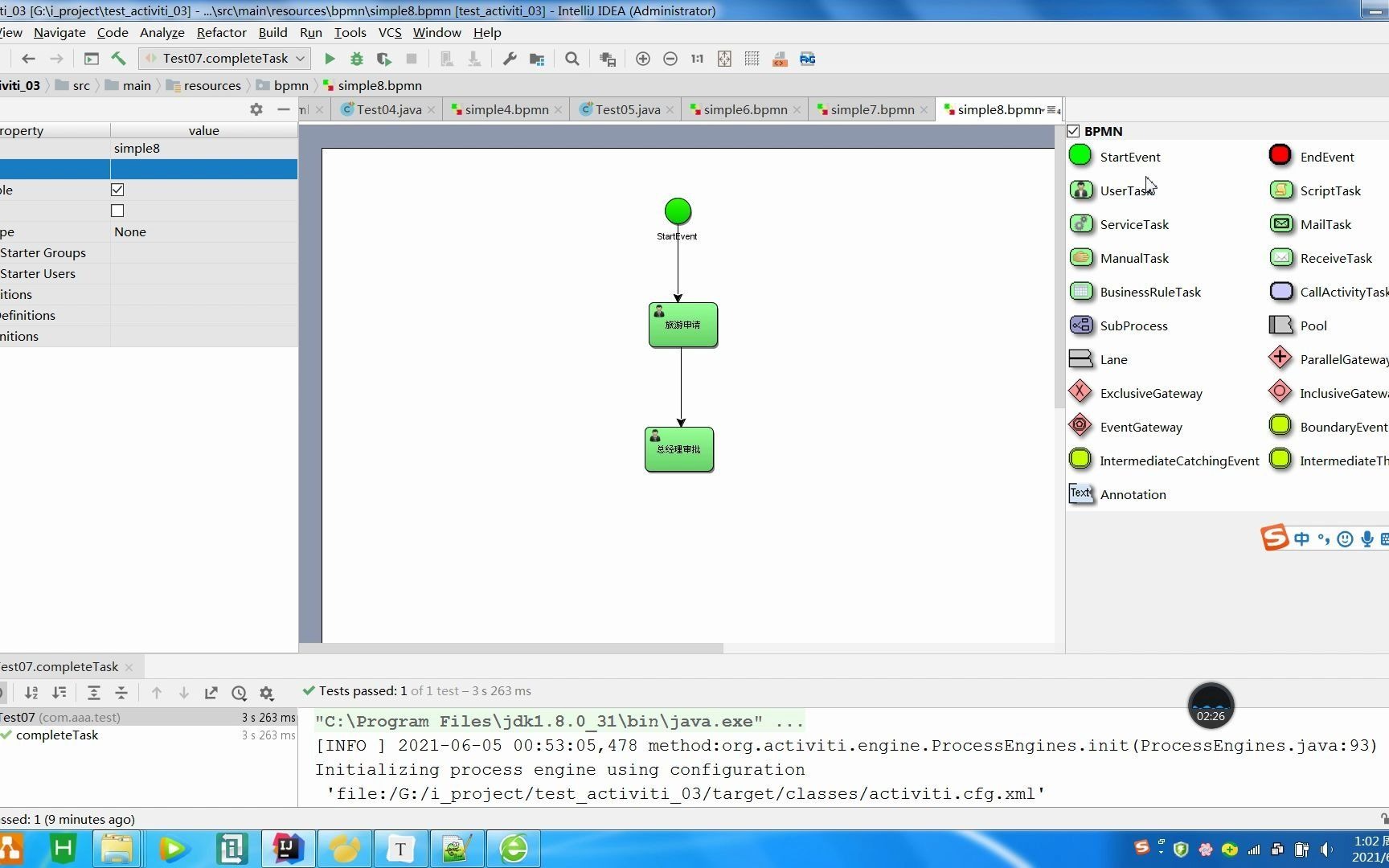1389x868 pixels.
Task: Select the Pool palette element
Action: (1299, 325)
